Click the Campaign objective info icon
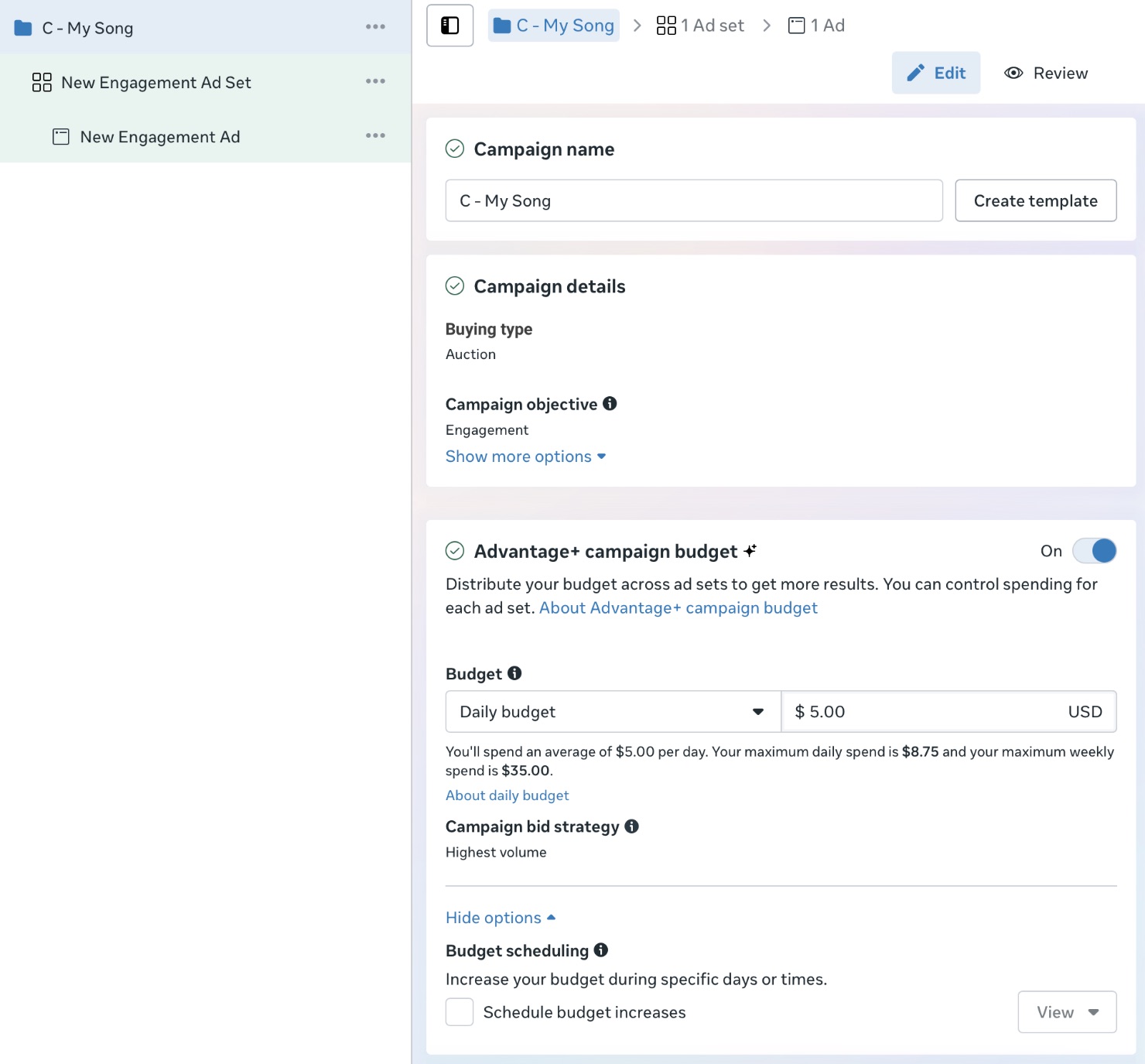The image size is (1145, 1064). [610, 403]
